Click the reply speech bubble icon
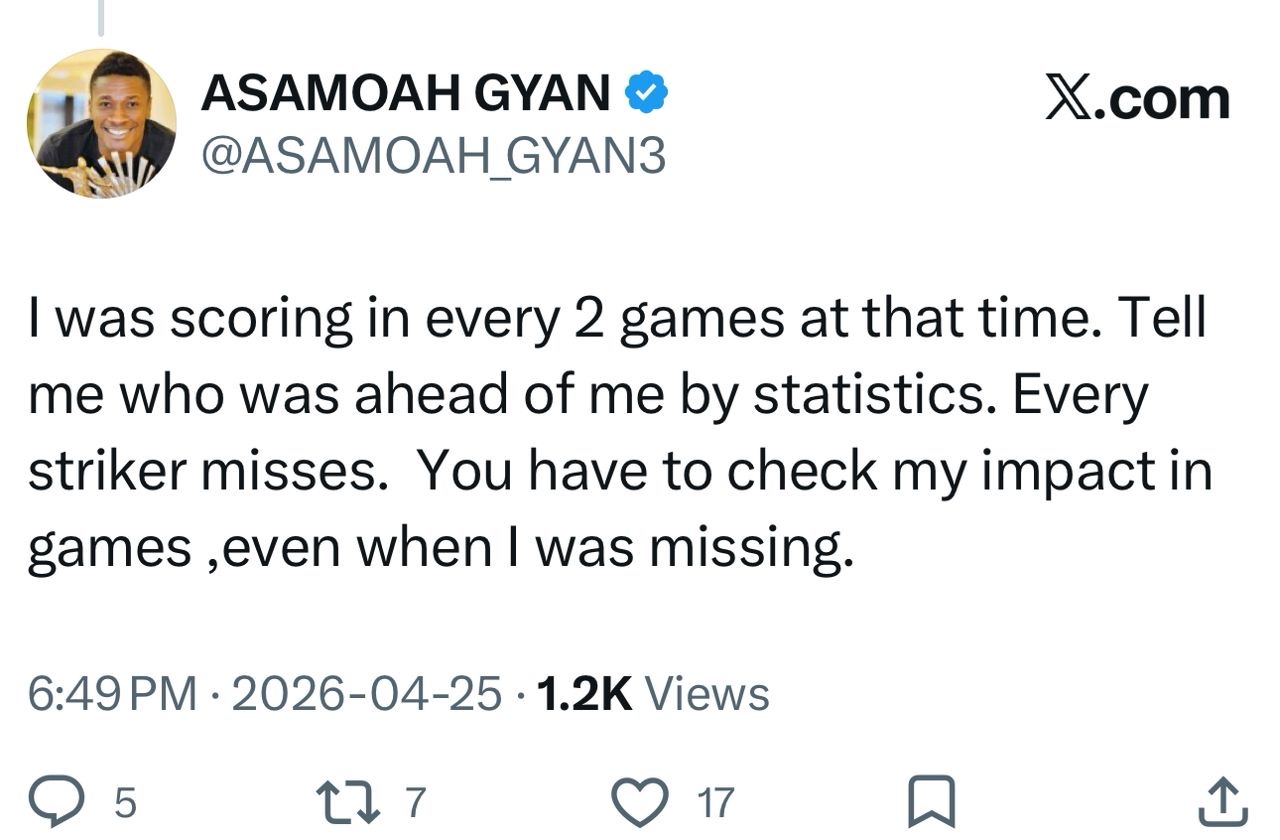The width and height of the screenshot is (1280, 840). click(x=73, y=801)
